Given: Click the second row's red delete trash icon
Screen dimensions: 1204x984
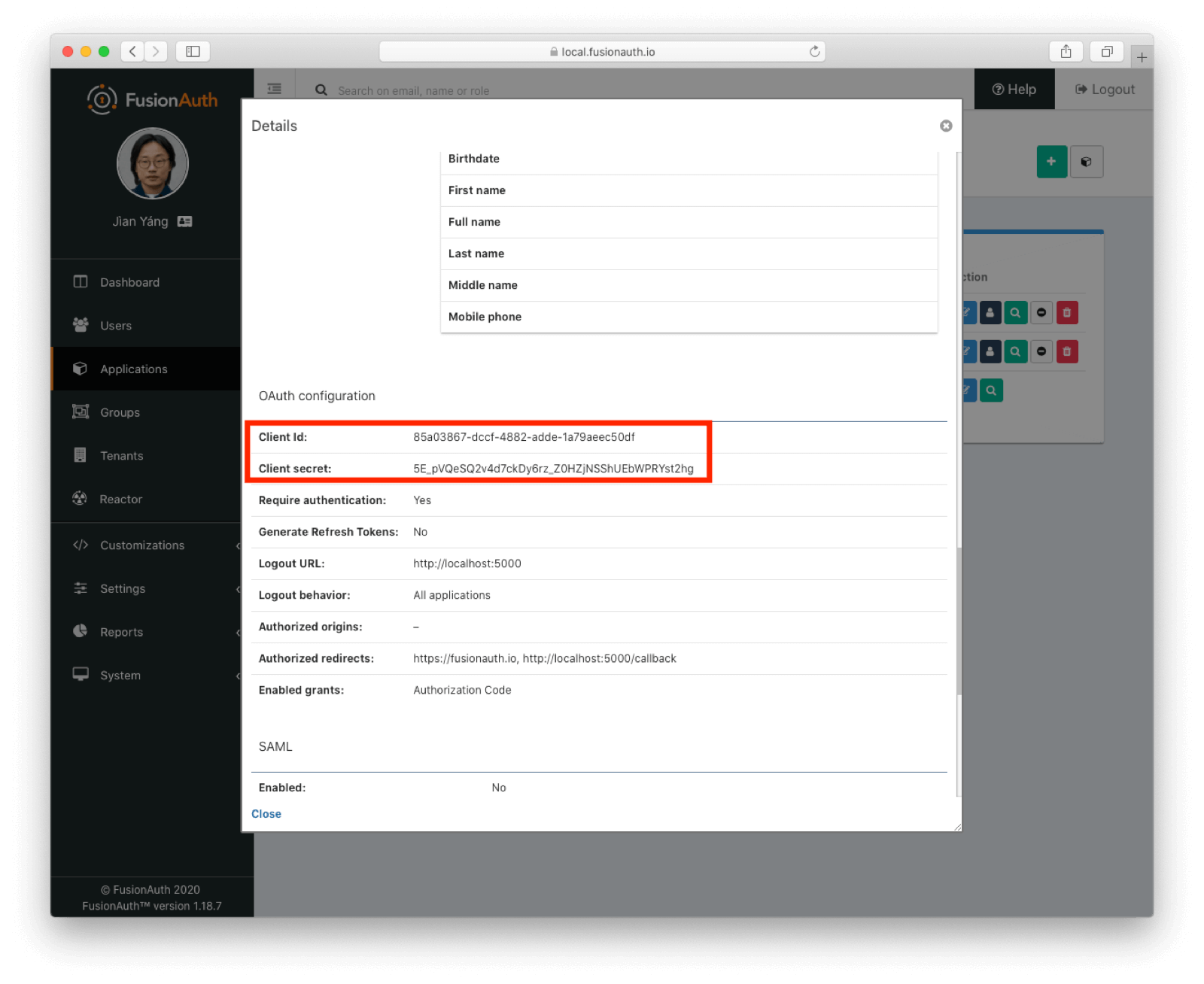Looking at the screenshot, I should [1067, 351].
